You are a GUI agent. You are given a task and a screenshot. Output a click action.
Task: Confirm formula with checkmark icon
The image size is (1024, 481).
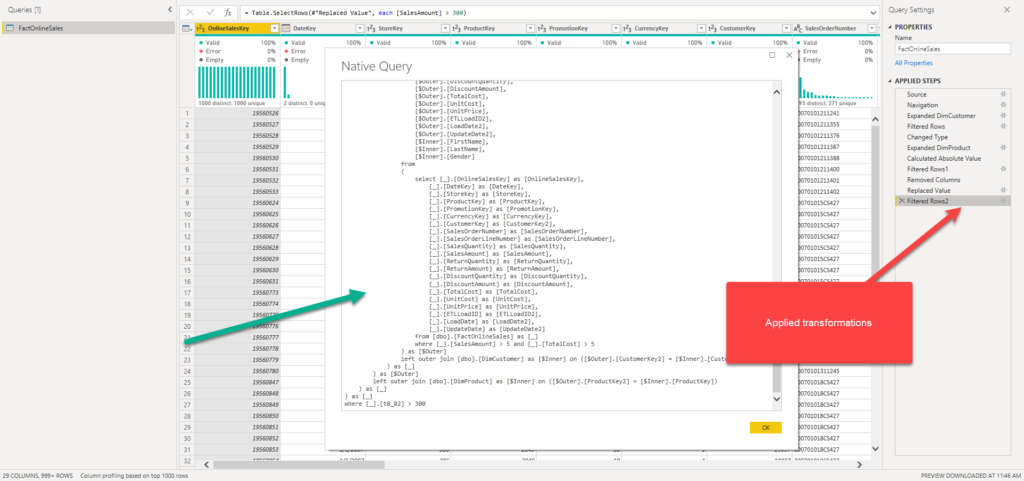[x=210, y=12]
